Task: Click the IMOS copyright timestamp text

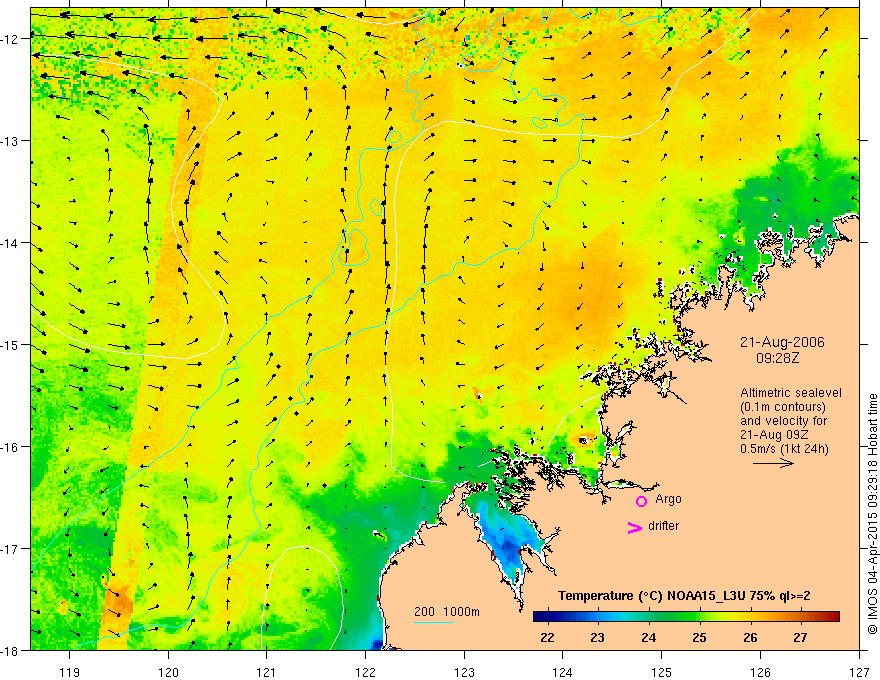Action: click(x=872, y=513)
